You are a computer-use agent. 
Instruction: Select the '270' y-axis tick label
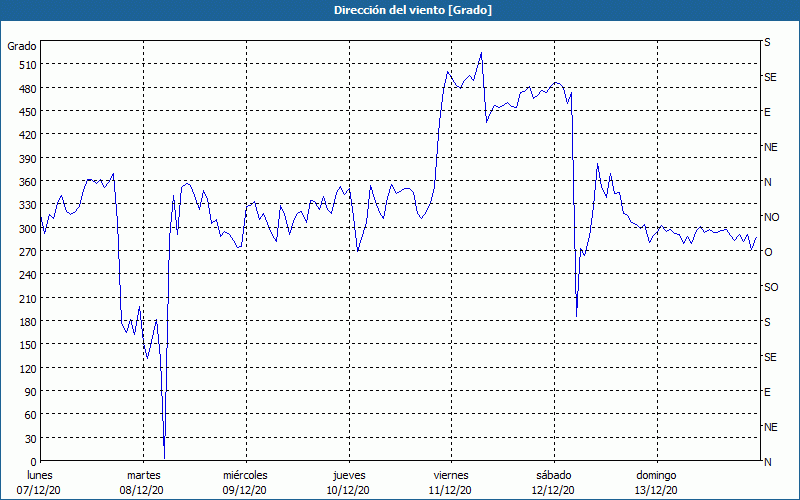[x=28, y=252]
